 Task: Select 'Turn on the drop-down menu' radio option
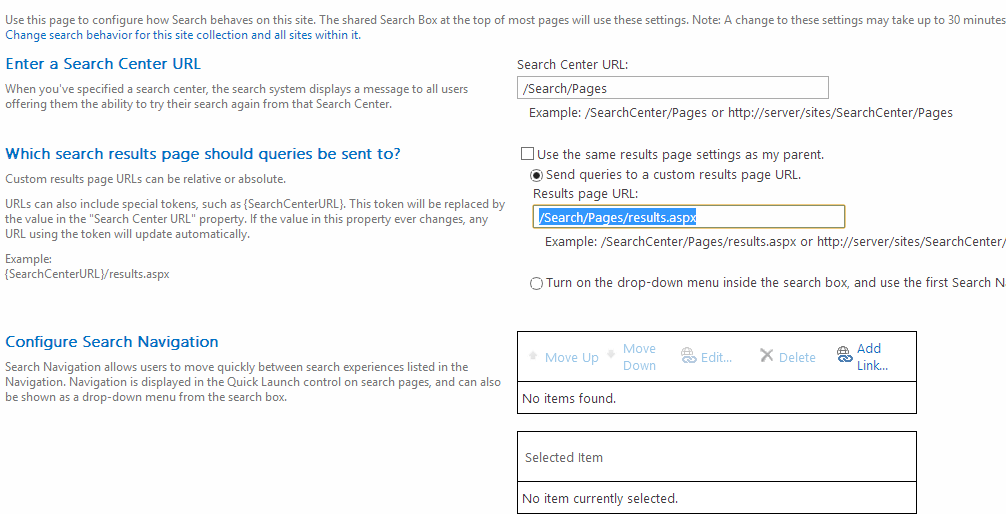tap(536, 284)
